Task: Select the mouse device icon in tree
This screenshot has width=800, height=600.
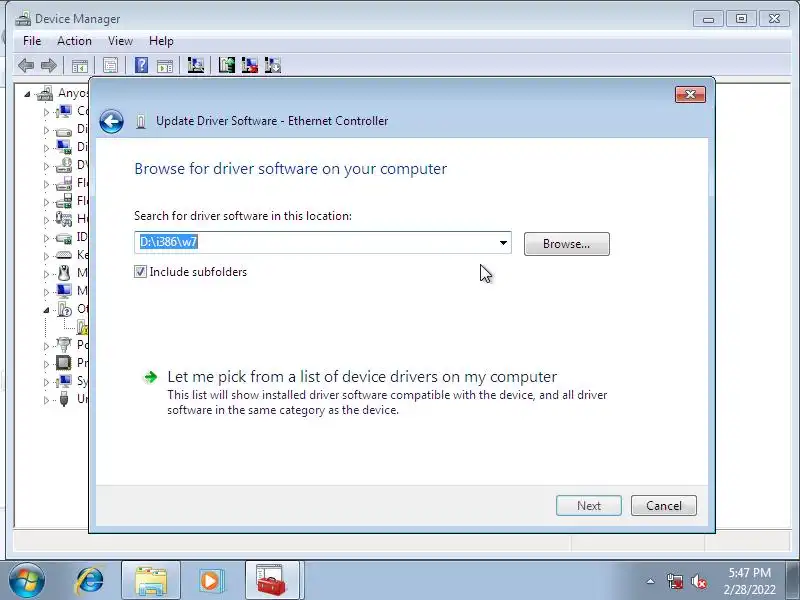Action: click(64, 273)
